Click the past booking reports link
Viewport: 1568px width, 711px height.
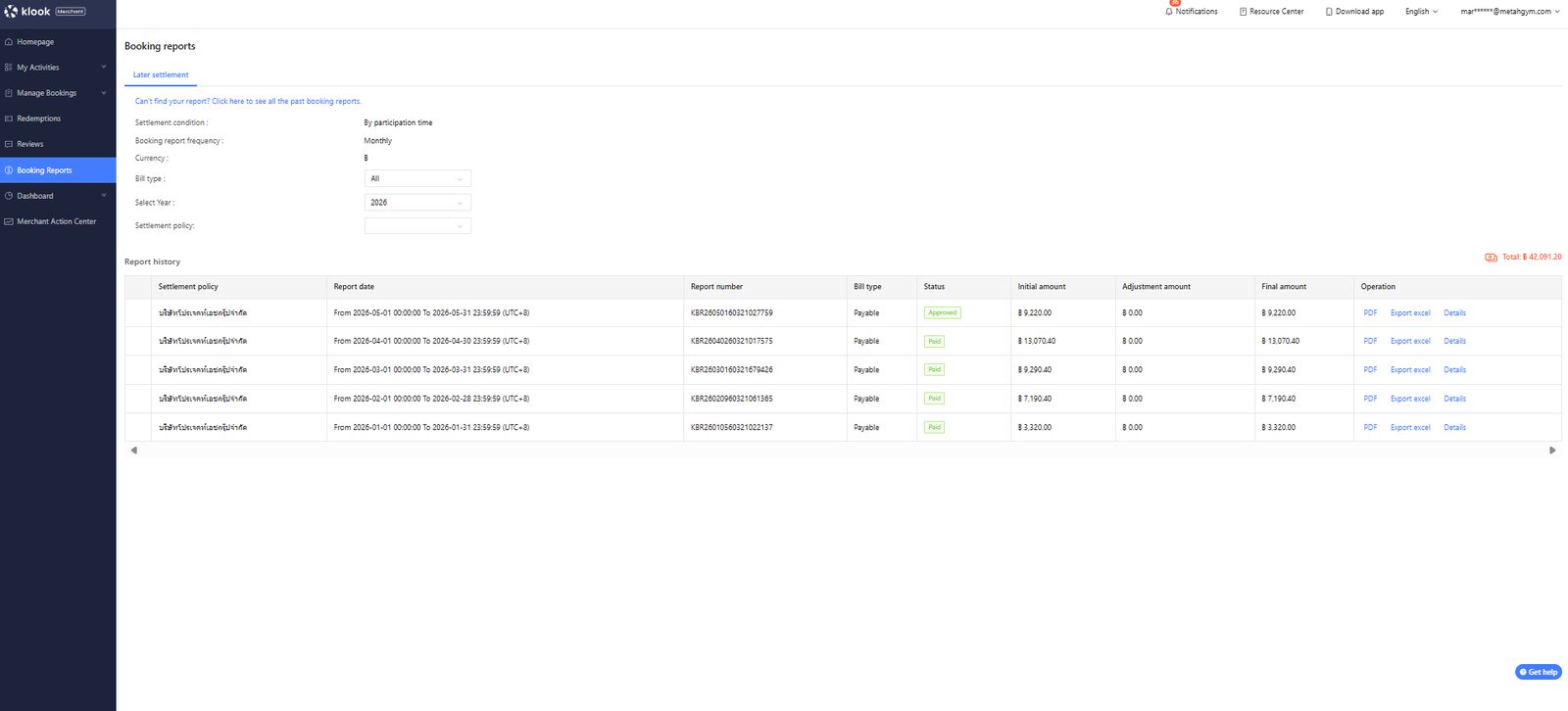pos(248,102)
